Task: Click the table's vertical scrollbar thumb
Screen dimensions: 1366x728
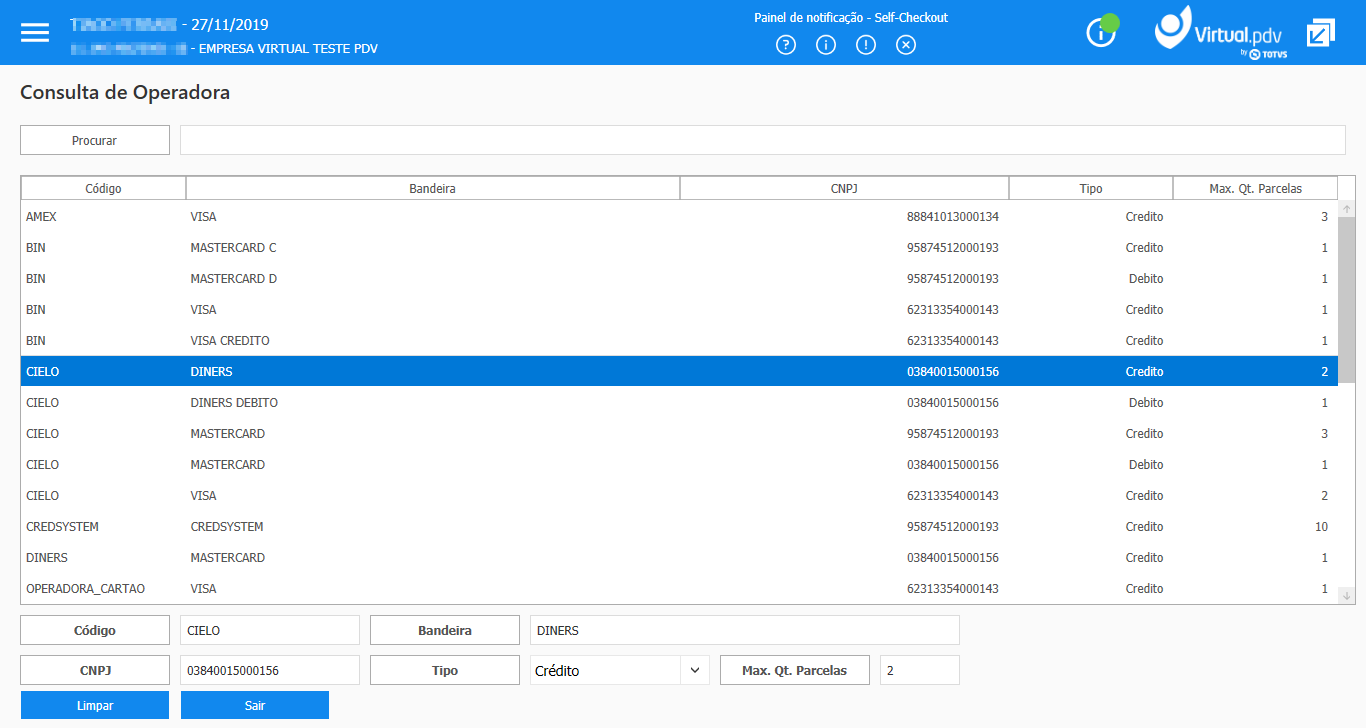Action: [x=1346, y=300]
